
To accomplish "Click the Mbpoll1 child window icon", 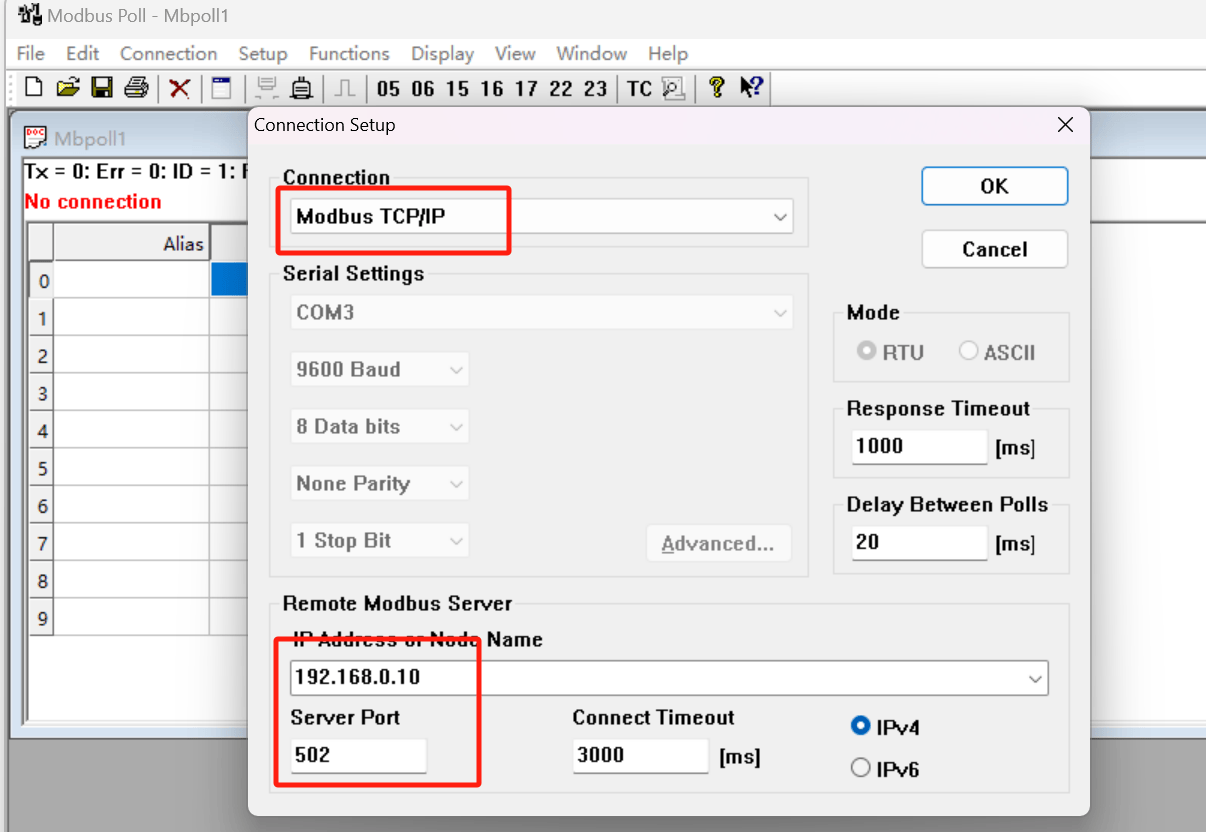I will pos(36,137).
